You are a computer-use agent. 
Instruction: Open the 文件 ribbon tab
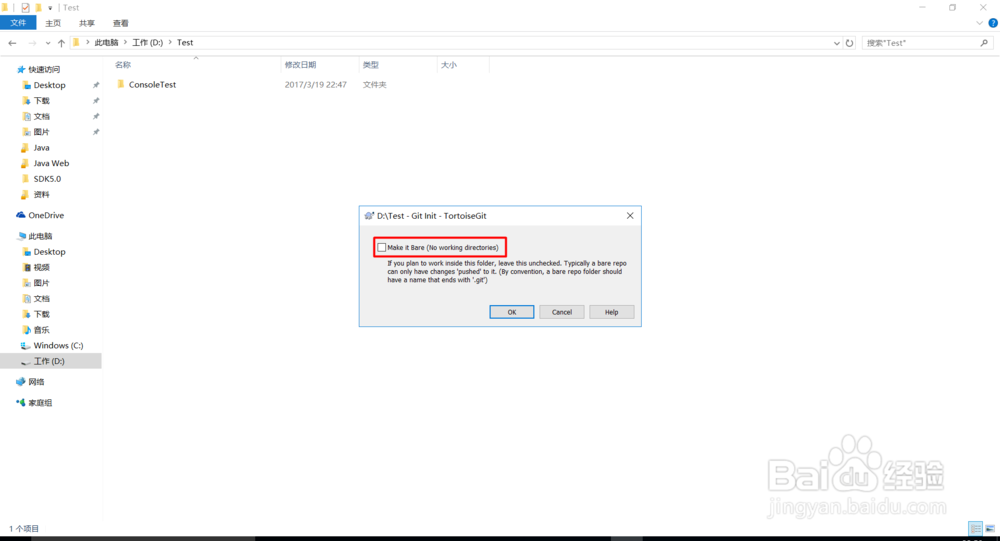pyautogui.click(x=18, y=23)
